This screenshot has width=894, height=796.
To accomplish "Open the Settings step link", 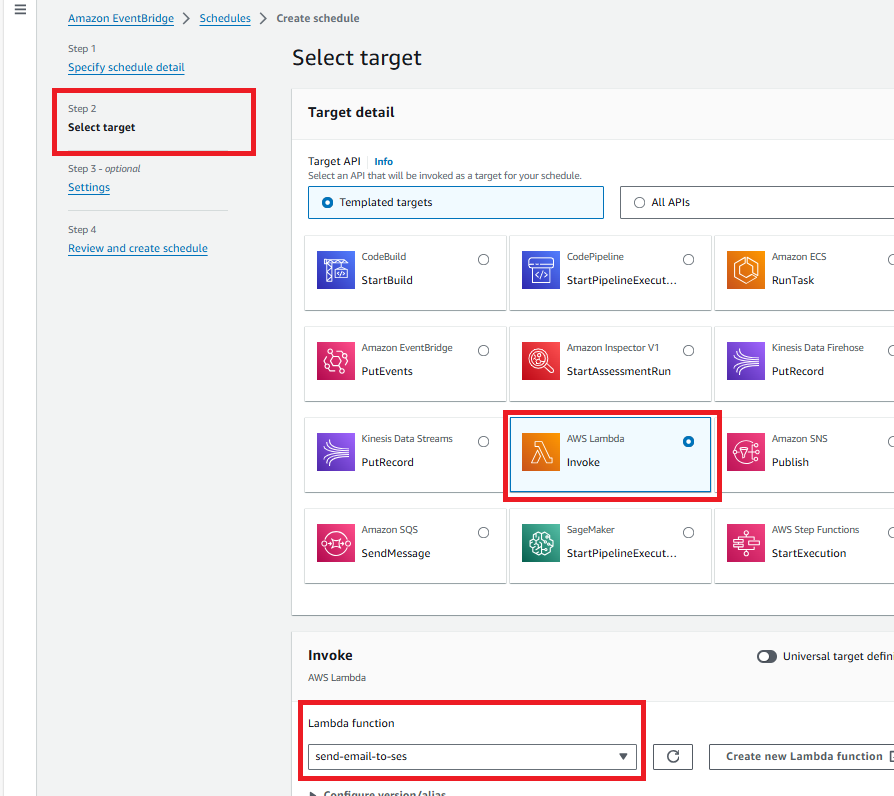I will point(89,188).
